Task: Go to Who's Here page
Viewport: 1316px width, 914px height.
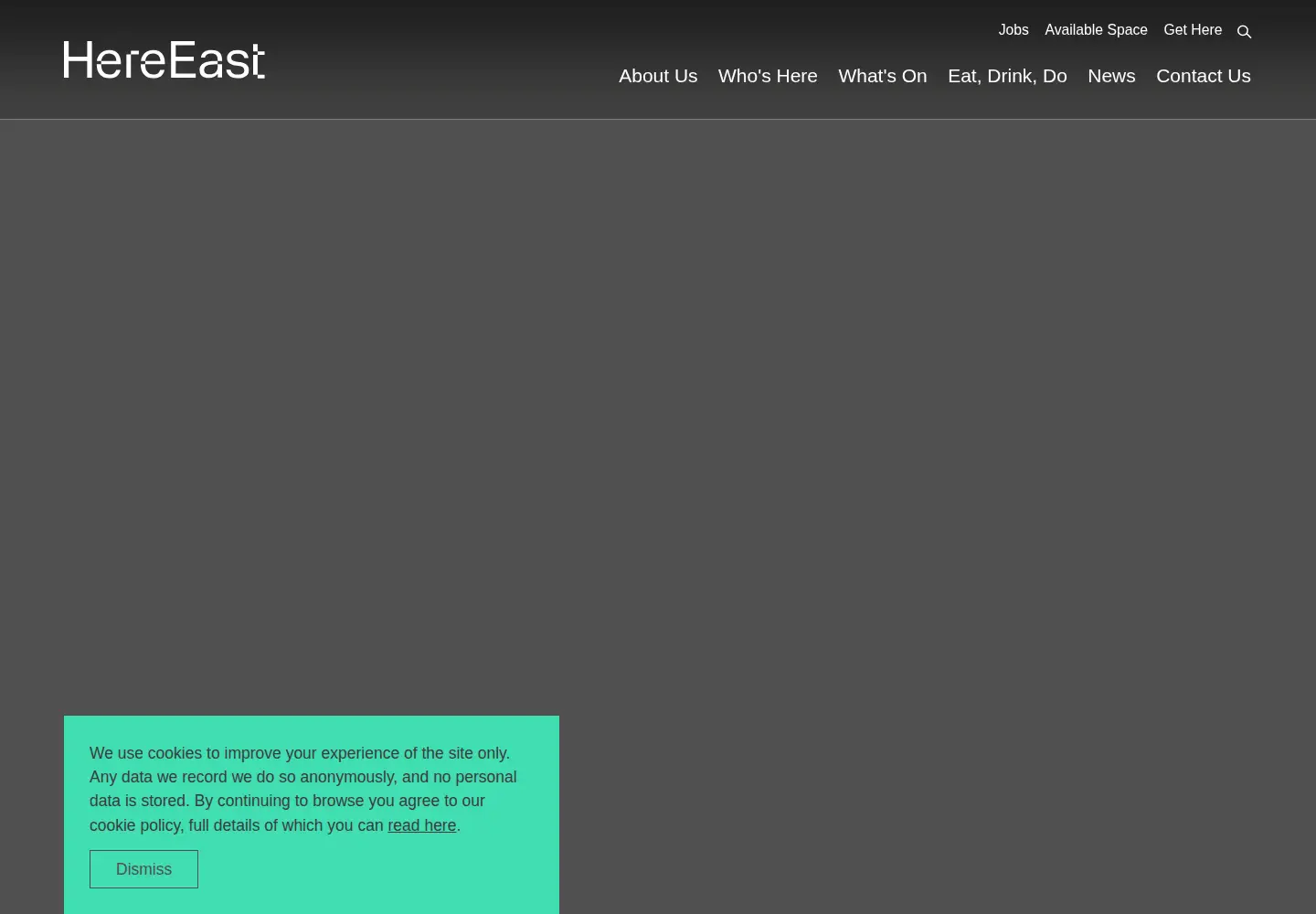Action: click(x=768, y=76)
